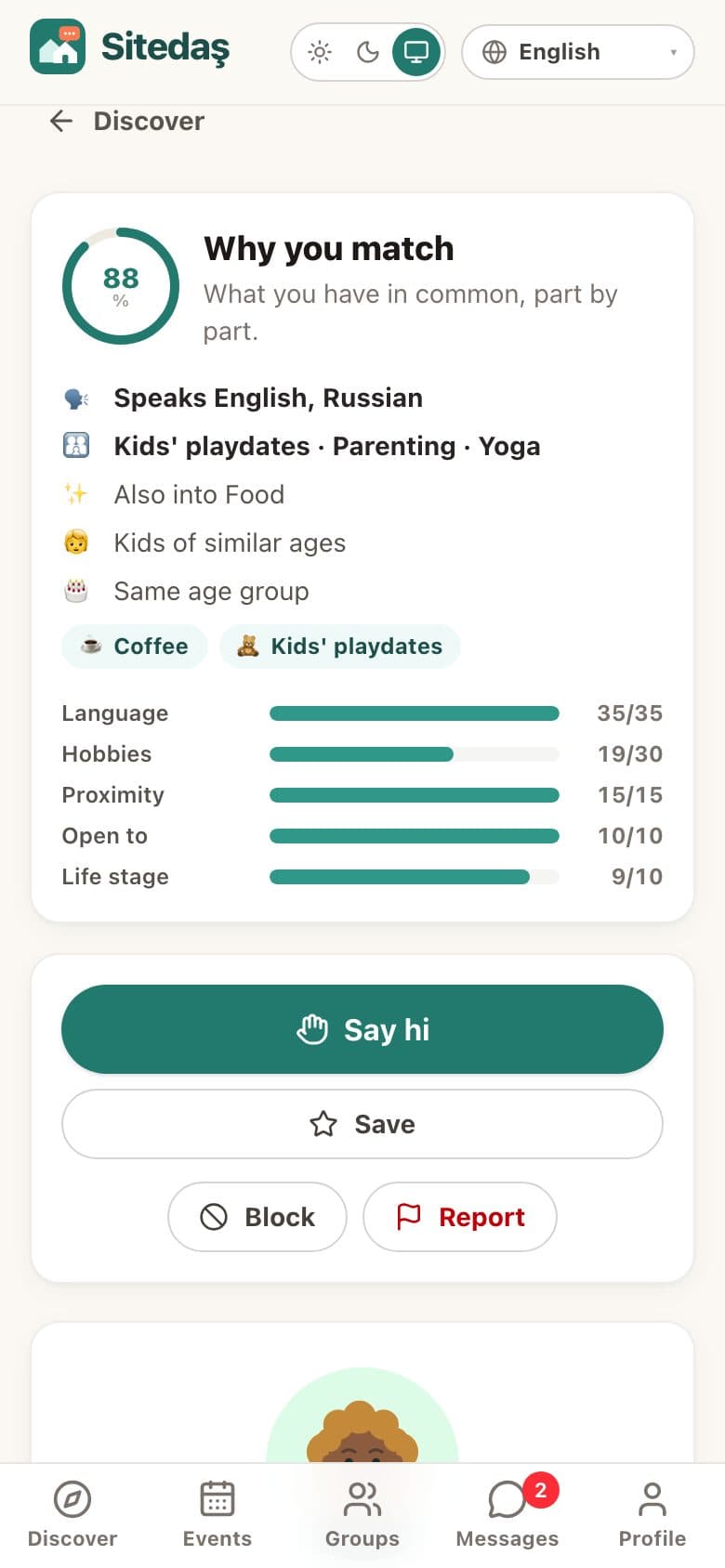Click the Hobbies progress bar
Viewport: 725px width, 1568px height.
coord(415,754)
